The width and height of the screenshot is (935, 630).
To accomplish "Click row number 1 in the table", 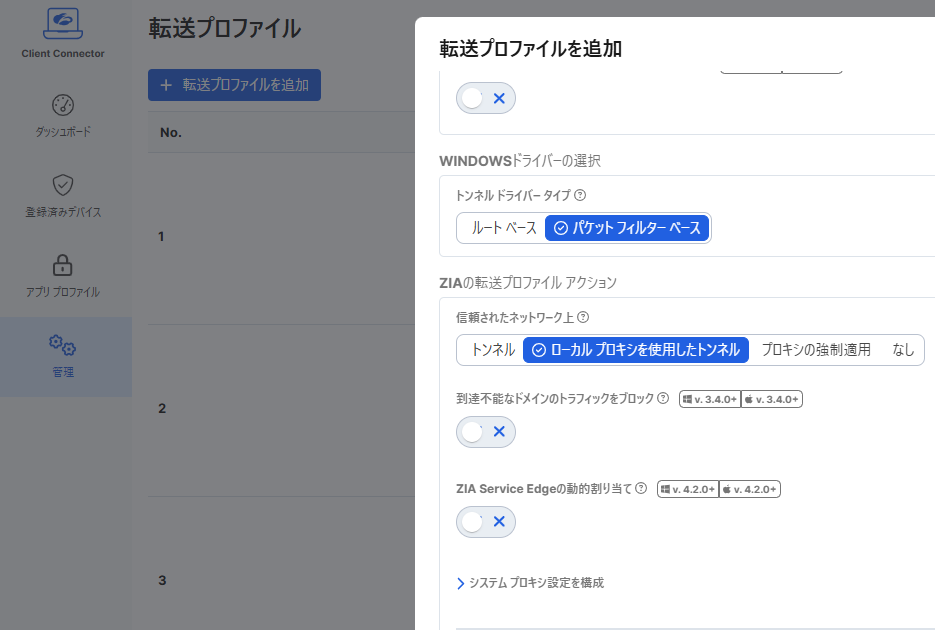I will [x=161, y=237].
